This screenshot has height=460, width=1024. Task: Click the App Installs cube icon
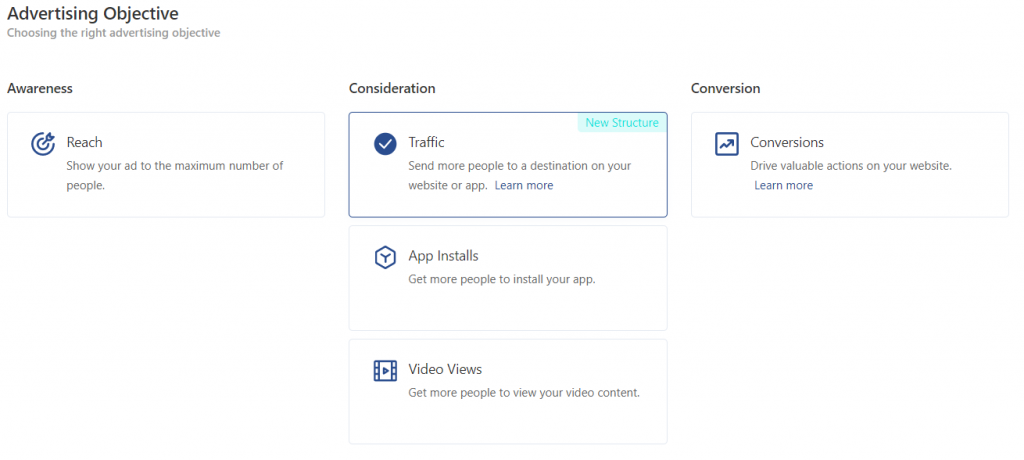coord(385,257)
